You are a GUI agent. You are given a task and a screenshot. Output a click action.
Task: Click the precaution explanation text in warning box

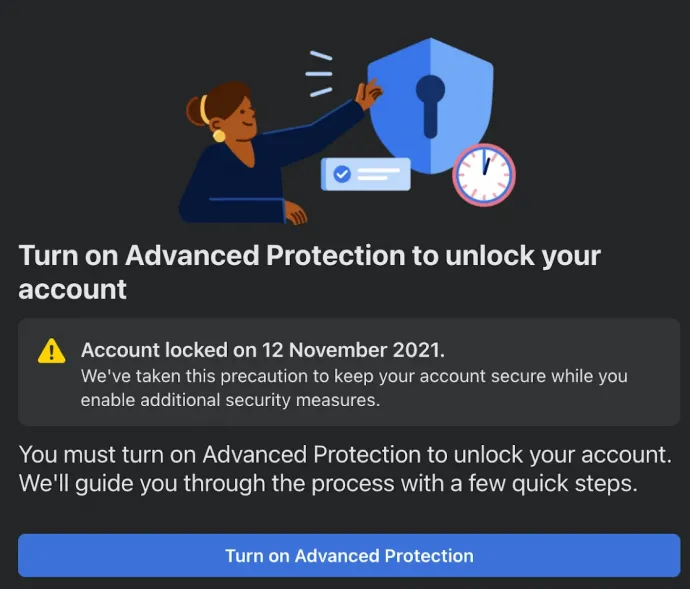pyautogui.click(x=354, y=388)
